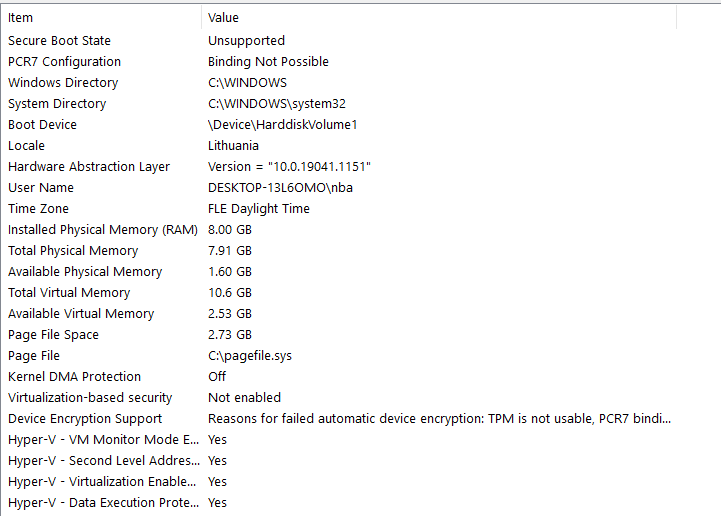Select the Device Encryption Support row

(85, 419)
